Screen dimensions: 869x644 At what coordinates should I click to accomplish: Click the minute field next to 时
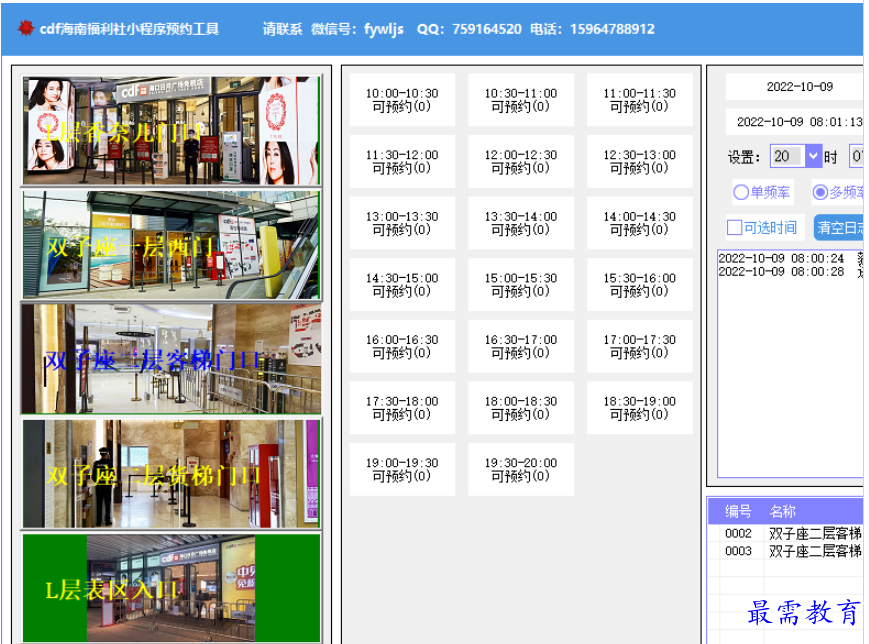(856, 156)
